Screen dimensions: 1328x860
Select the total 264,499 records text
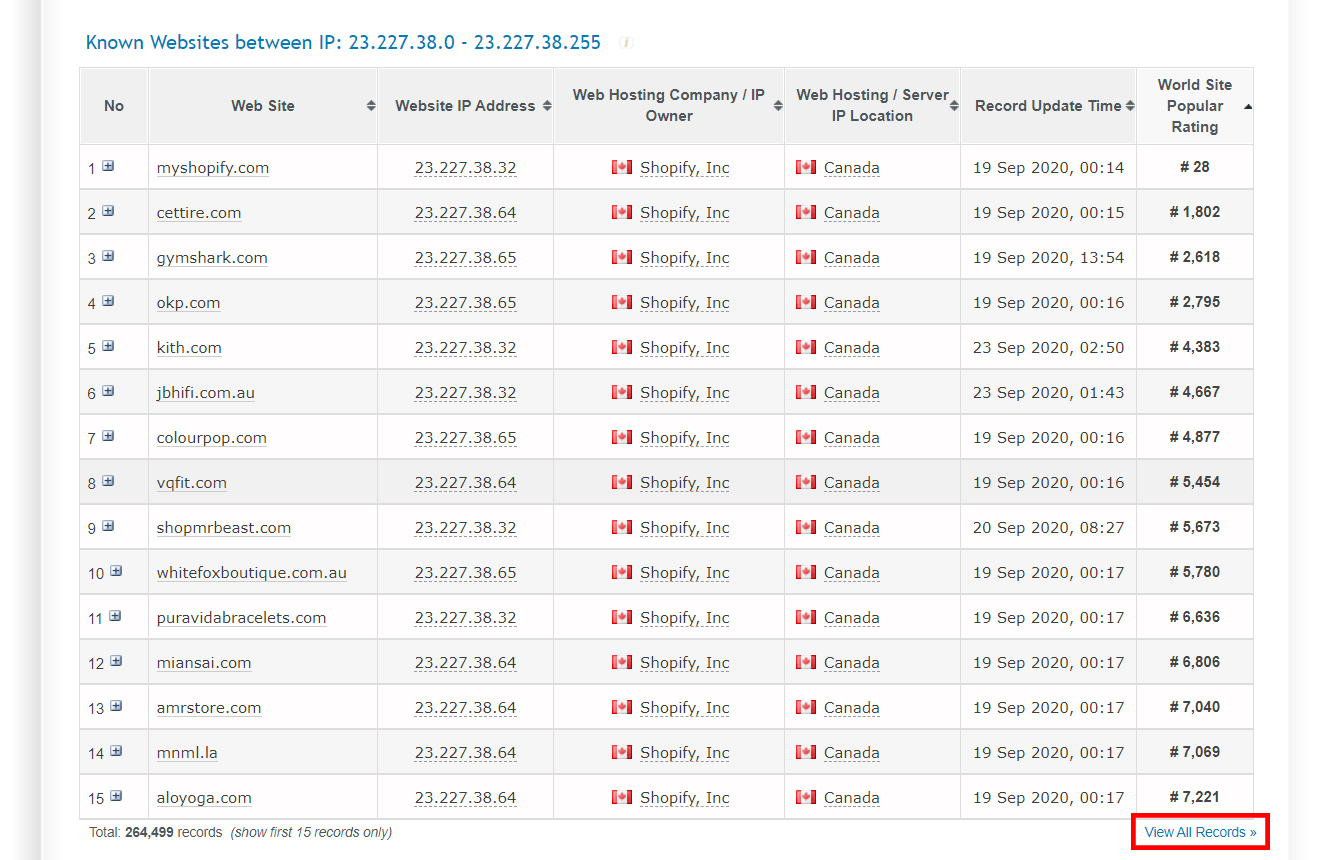(155, 832)
